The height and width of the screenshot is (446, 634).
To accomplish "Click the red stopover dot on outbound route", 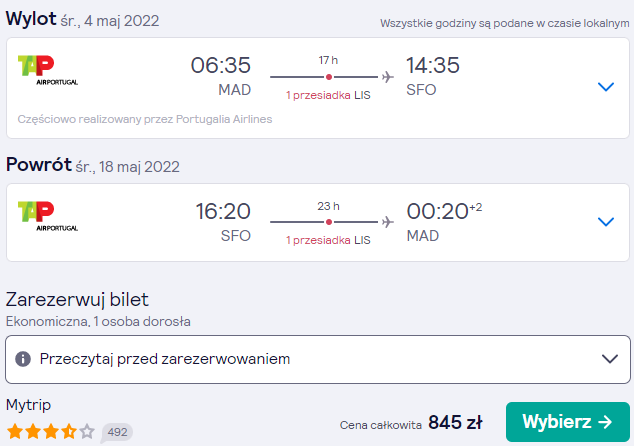I will click(x=329, y=77).
